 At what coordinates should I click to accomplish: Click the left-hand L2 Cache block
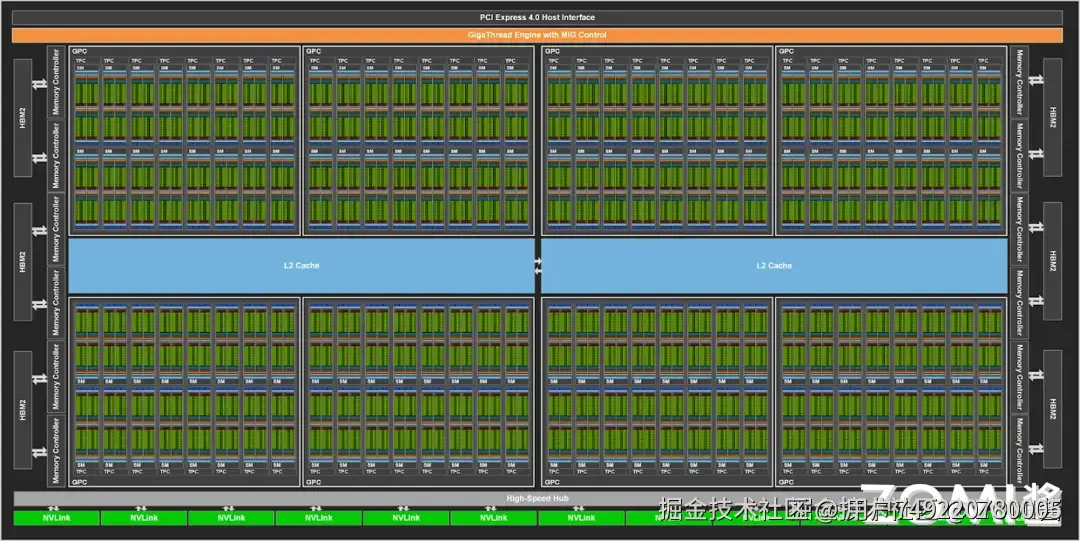pos(301,265)
